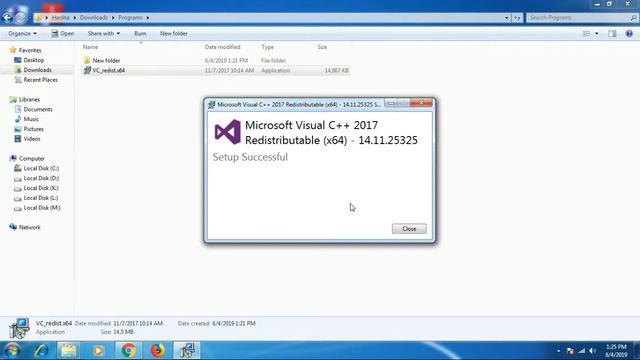Click the New folder icon in list
This screenshot has height=360, width=640.
(87, 60)
